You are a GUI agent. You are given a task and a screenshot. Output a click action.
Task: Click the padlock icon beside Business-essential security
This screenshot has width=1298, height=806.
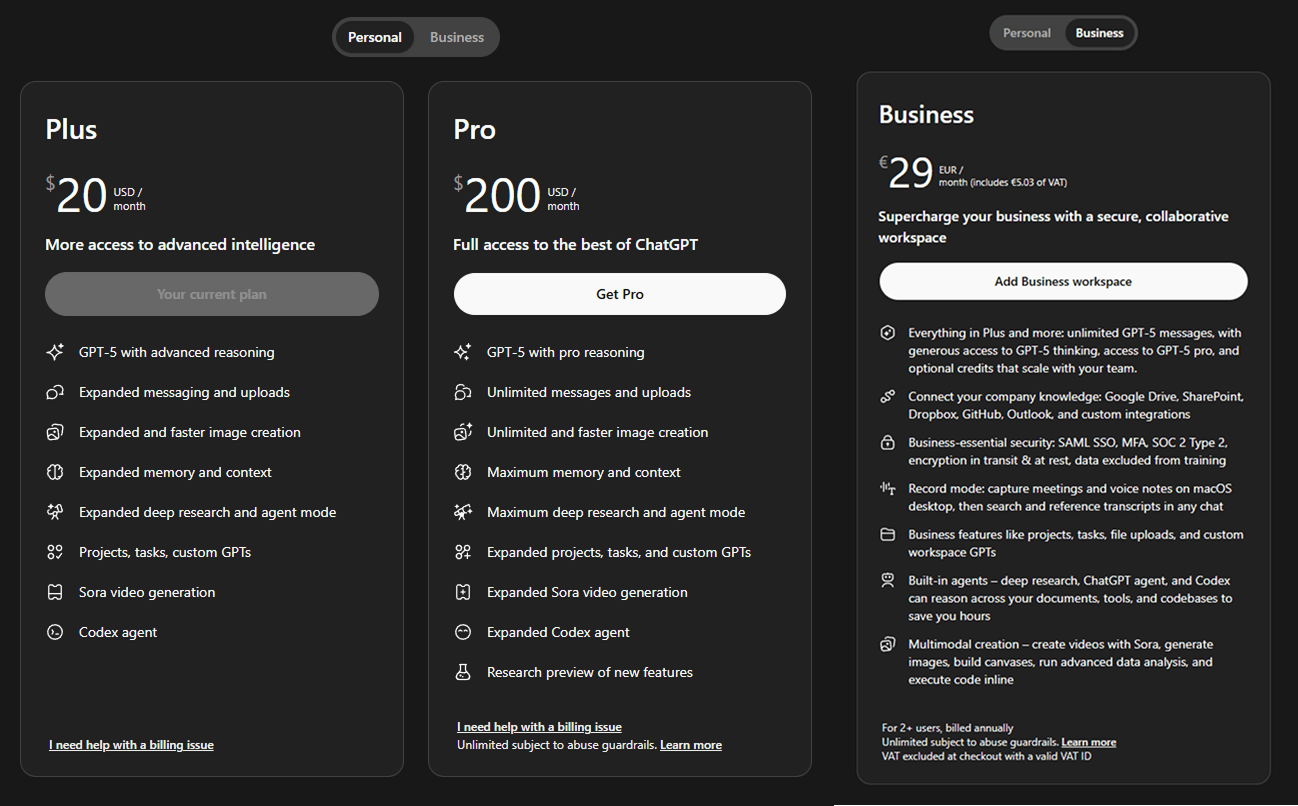[x=887, y=442]
